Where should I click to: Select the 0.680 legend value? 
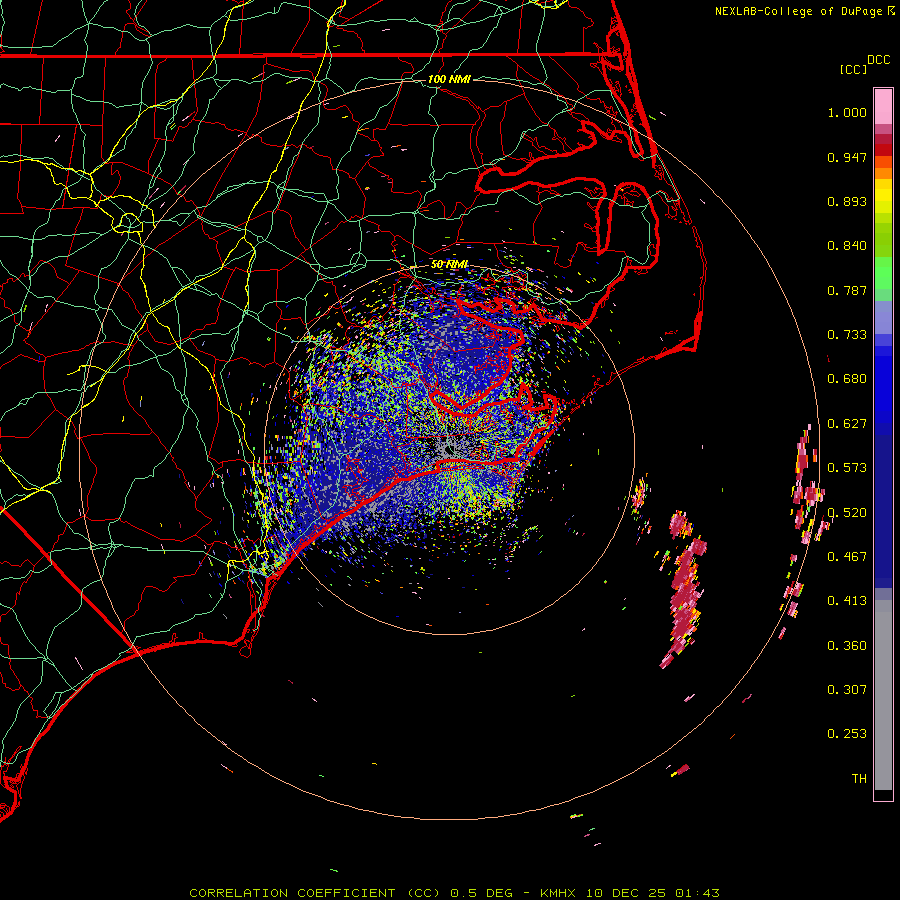click(847, 379)
